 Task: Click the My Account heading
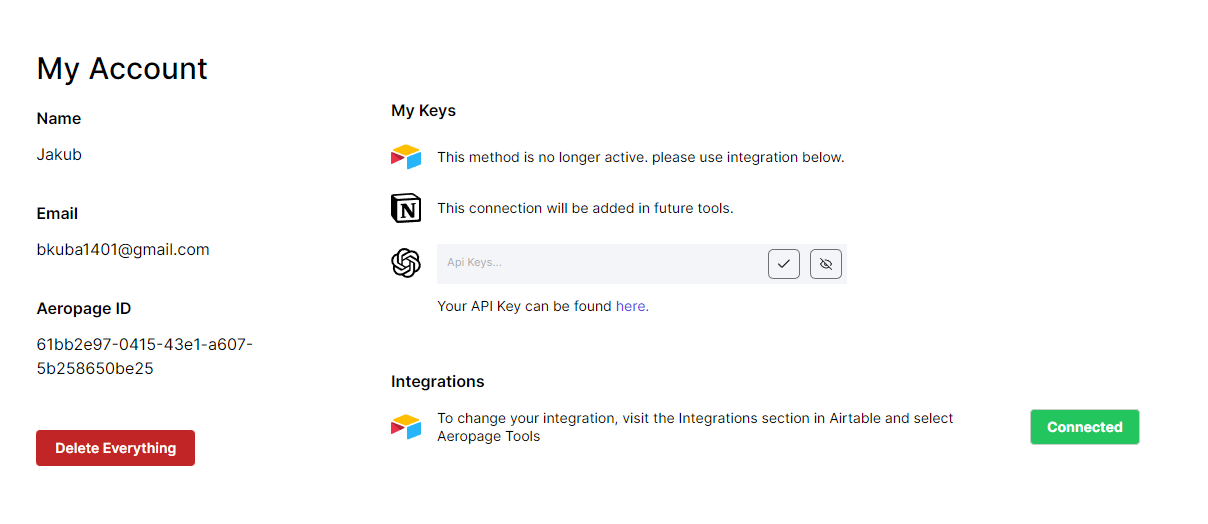(x=122, y=68)
